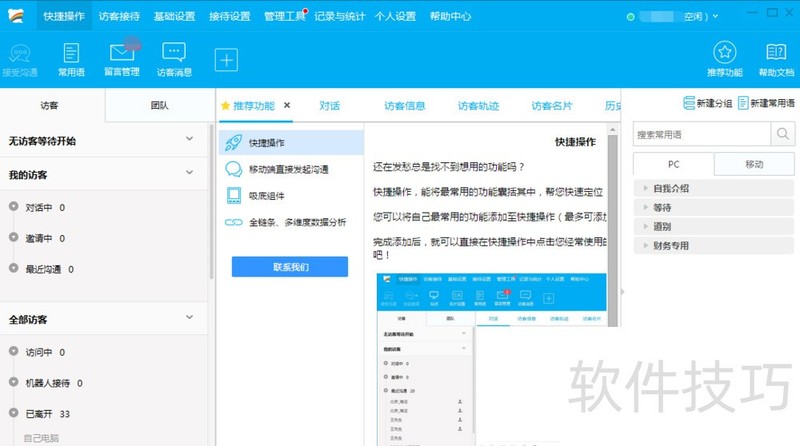Switch to the 团队 tab
Image resolution: width=800 pixels, height=446 pixels.
tap(159, 106)
